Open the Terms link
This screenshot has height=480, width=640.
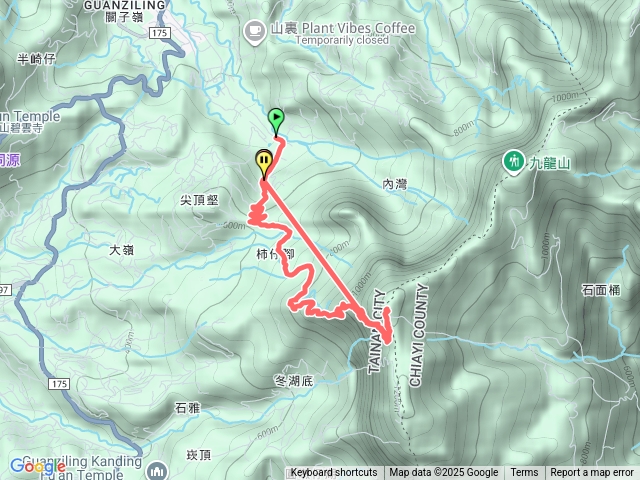pyautogui.click(x=524, y=473)
